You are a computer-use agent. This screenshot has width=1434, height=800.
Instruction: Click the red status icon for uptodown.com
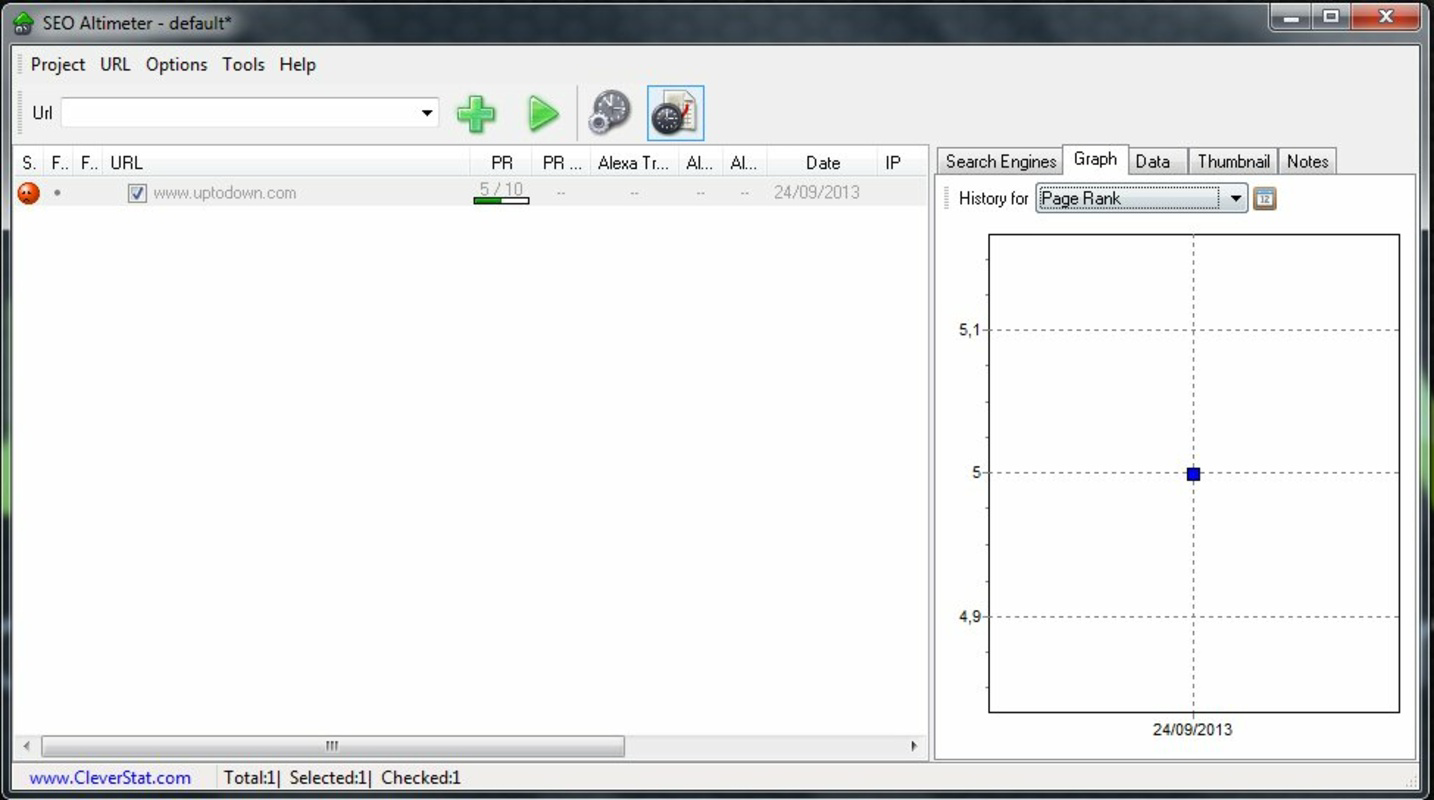[29, 193]
